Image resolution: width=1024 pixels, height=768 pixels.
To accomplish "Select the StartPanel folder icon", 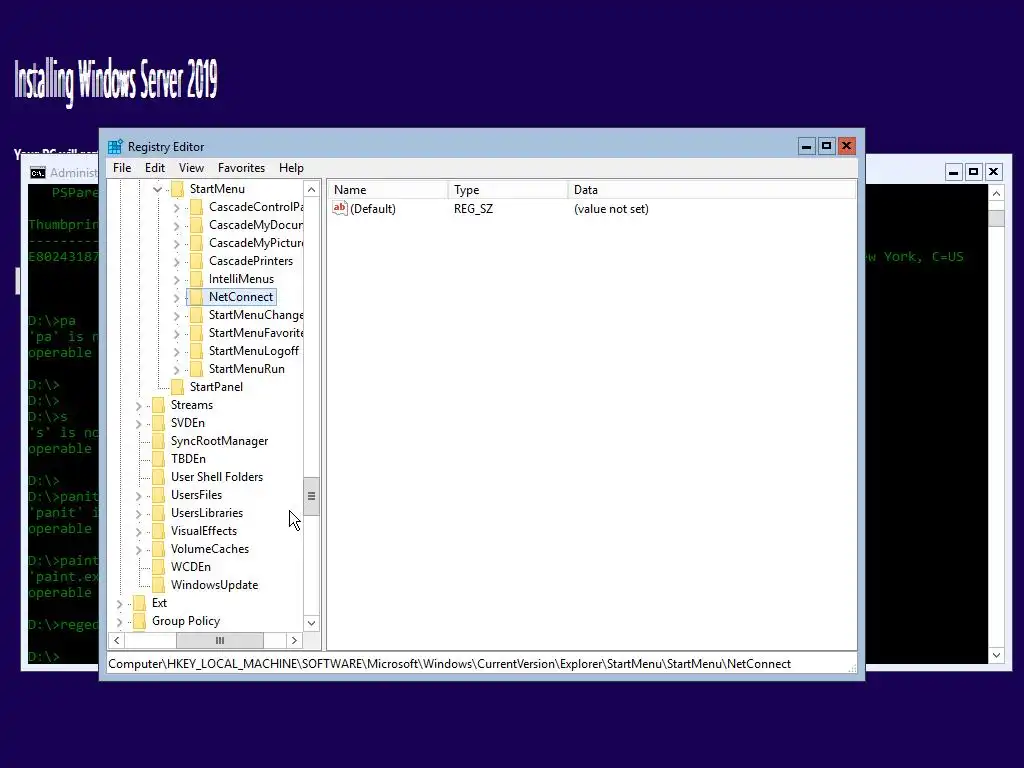I will click(177, 387).
